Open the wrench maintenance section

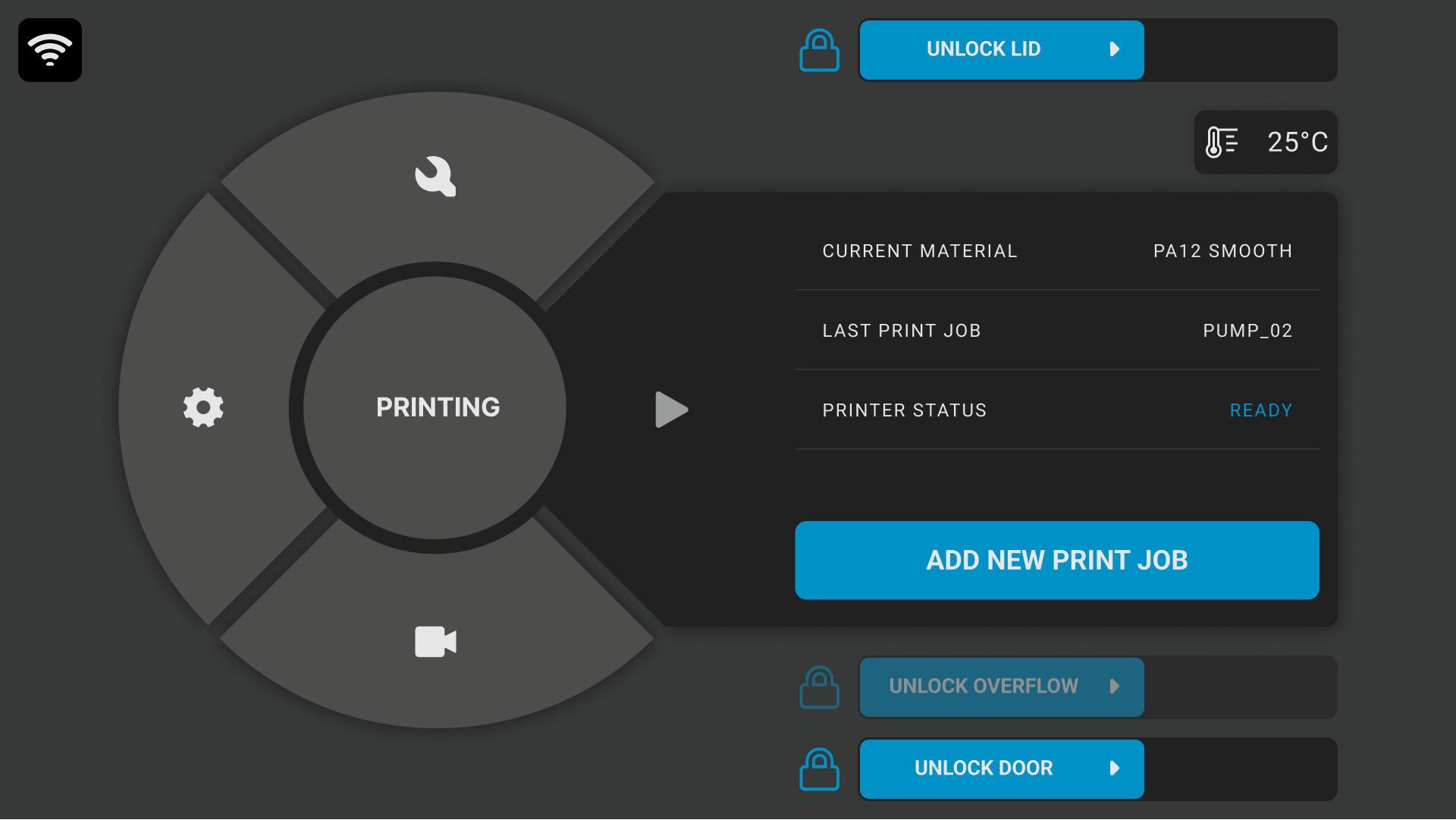(435, 177)
